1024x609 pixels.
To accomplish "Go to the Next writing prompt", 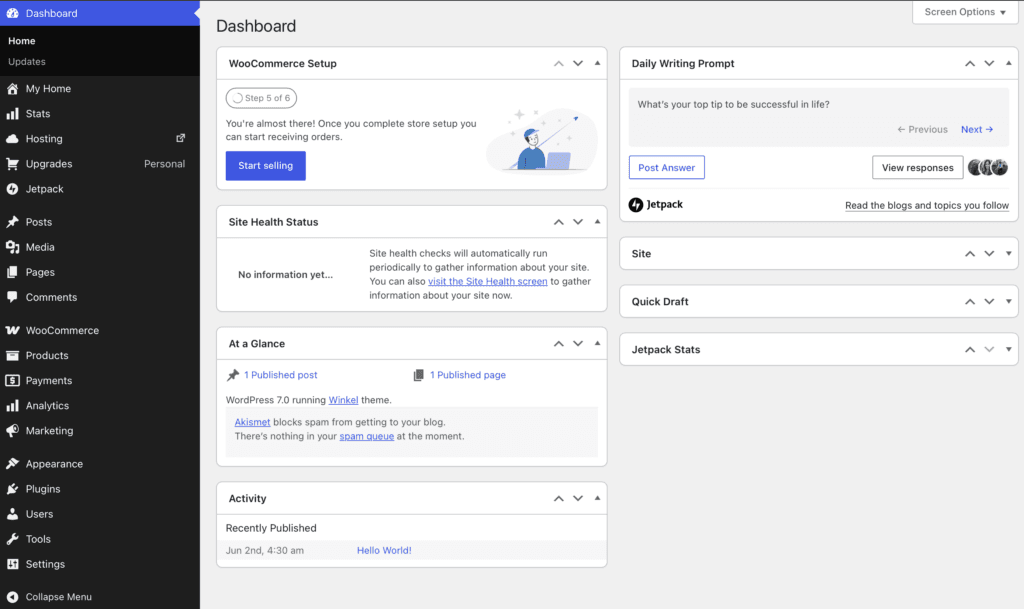I will pyautogui.click(x=977, y=129).
